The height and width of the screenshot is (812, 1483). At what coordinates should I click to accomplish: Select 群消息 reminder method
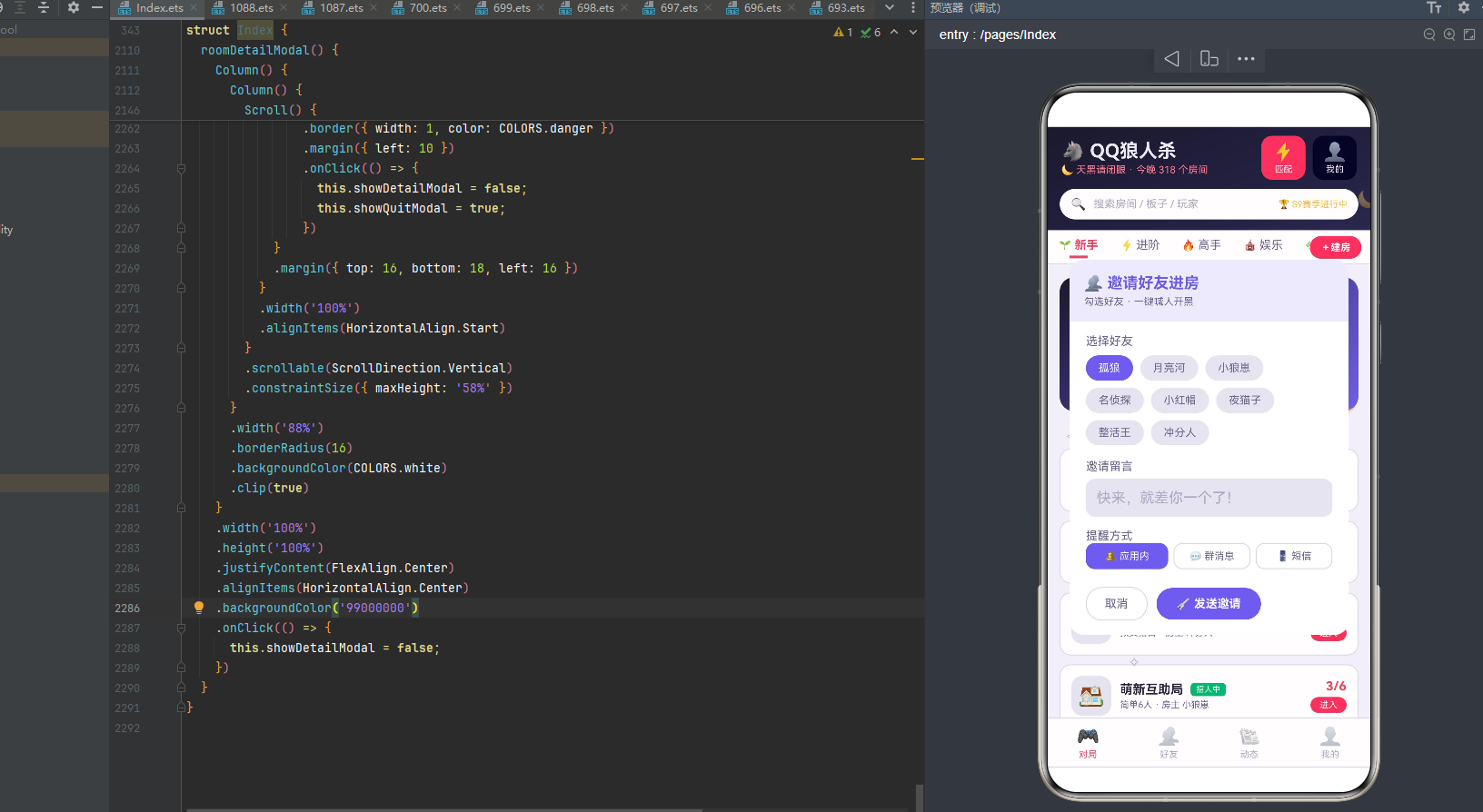coord(1212,556)
